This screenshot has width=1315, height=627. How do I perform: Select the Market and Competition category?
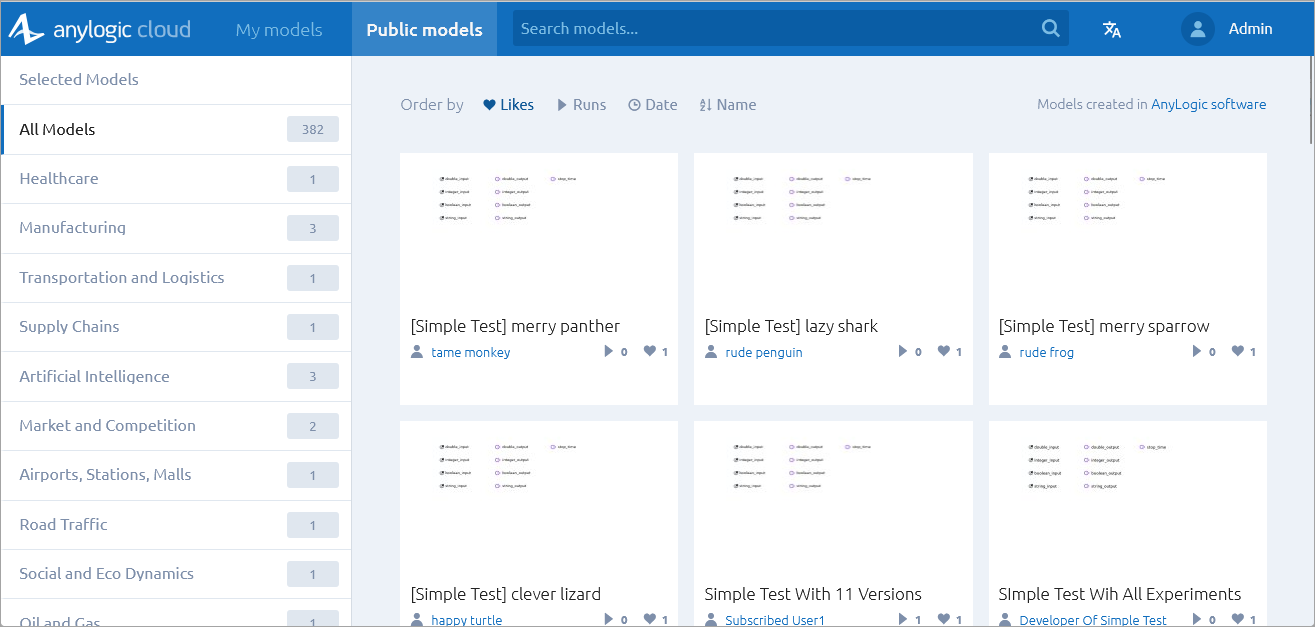click(x=176, y=426)
